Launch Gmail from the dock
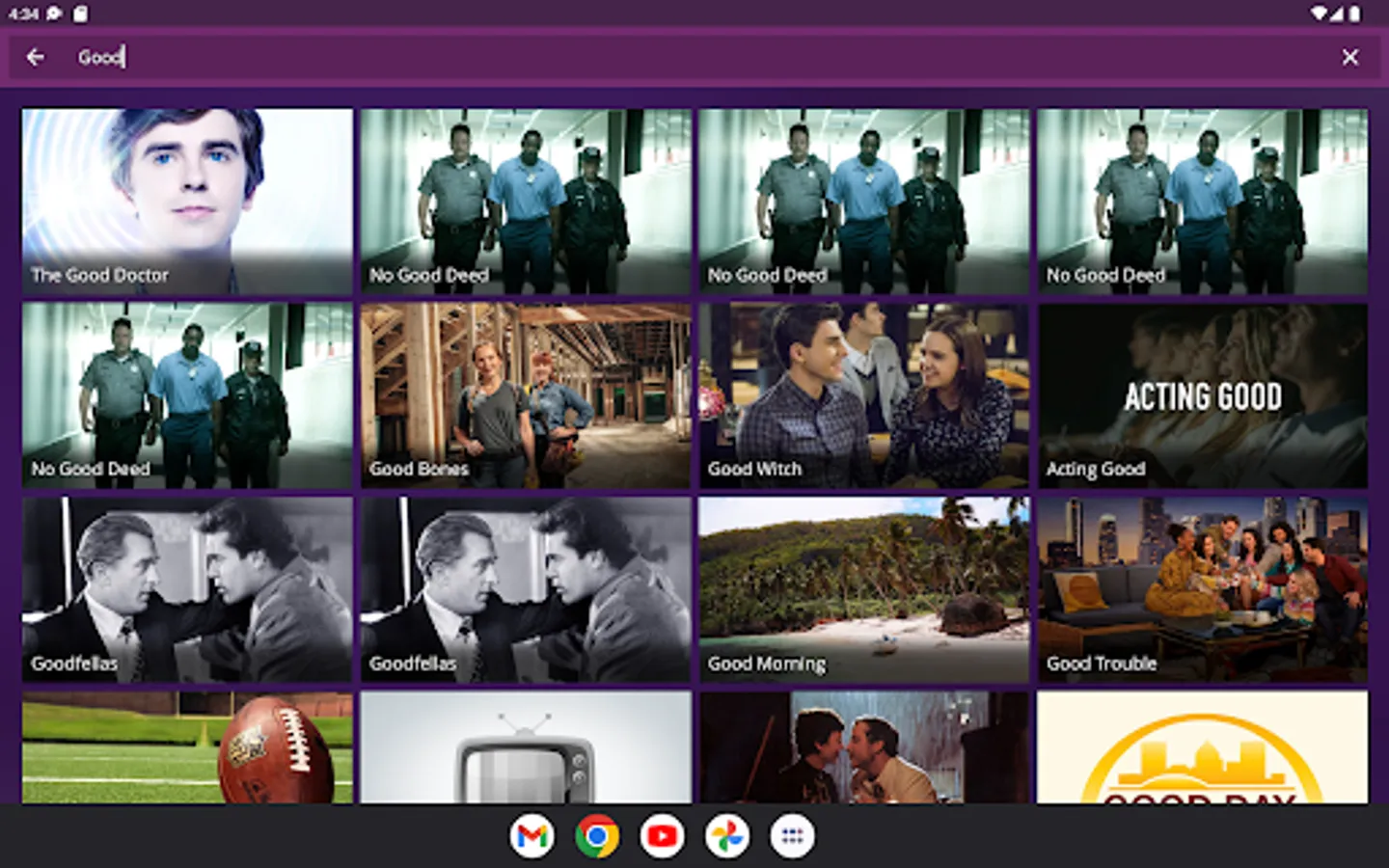1389x868 pixels. pos(532,836)
